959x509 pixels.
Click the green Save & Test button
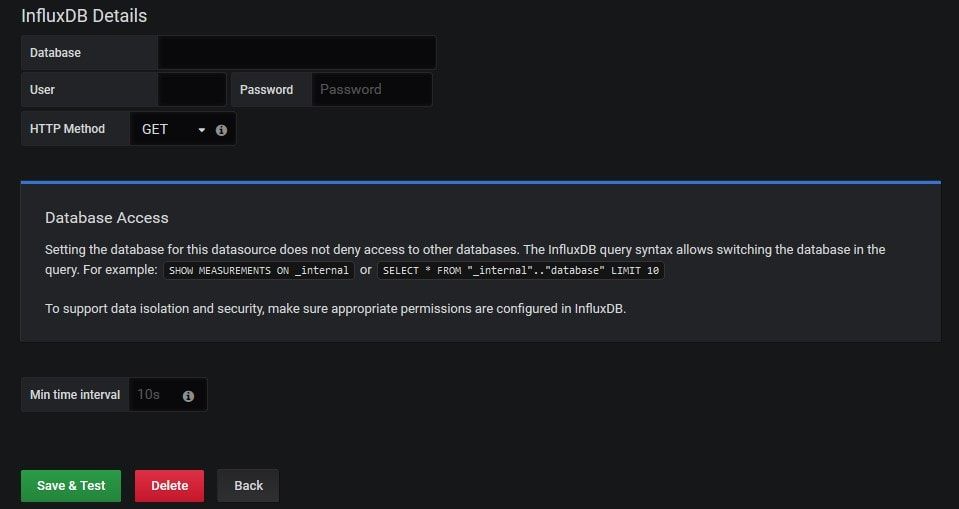pos(71,486)
